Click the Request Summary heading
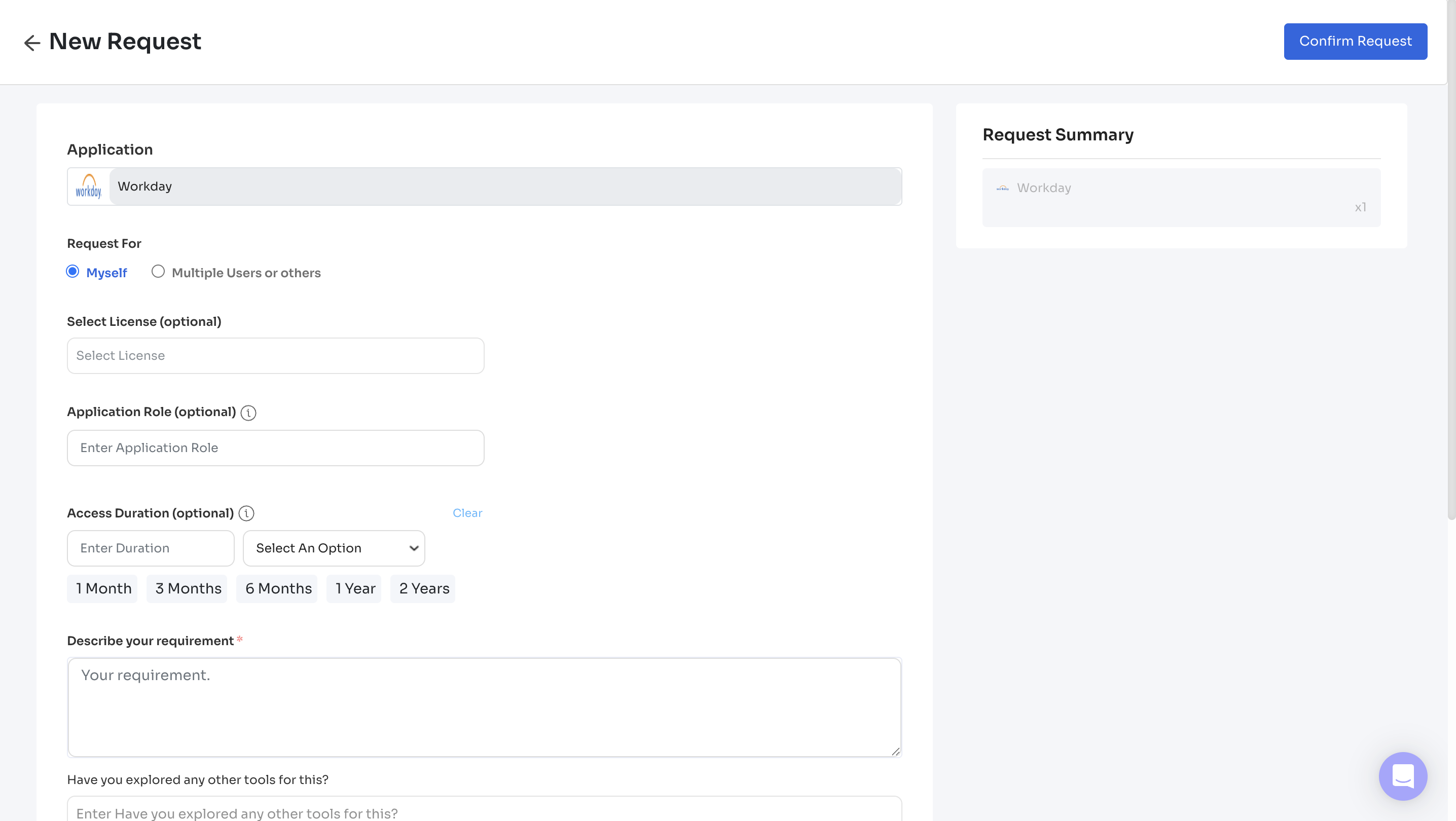 (x=1058, y=134)
